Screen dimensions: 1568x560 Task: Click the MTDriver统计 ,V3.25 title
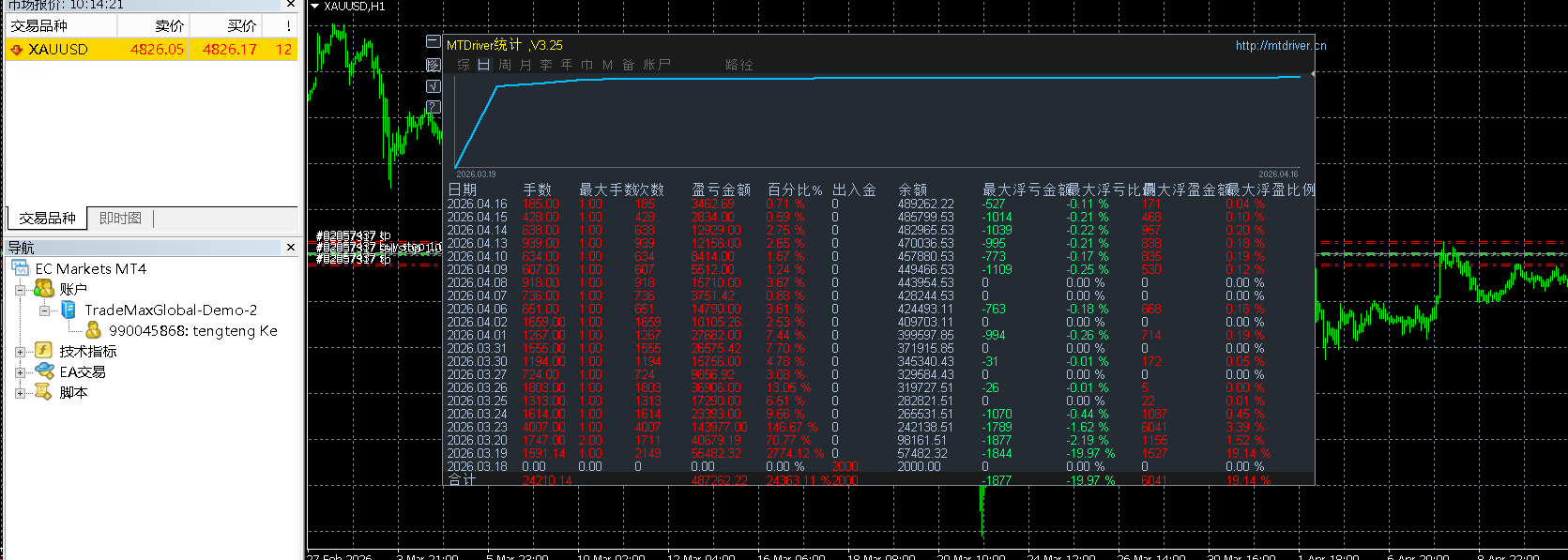[x=505, y=45]
